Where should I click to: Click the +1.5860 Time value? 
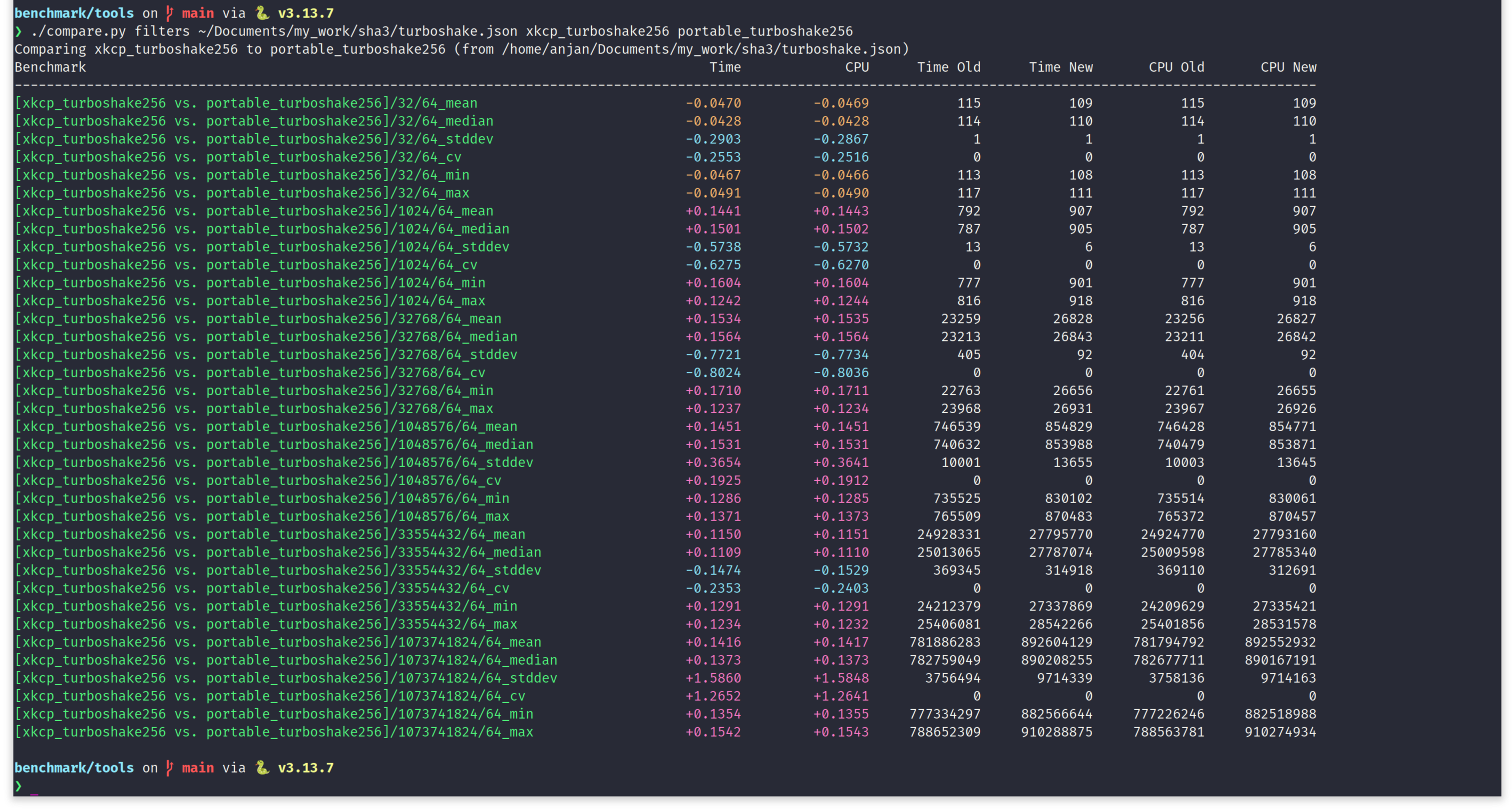[713, 678]
